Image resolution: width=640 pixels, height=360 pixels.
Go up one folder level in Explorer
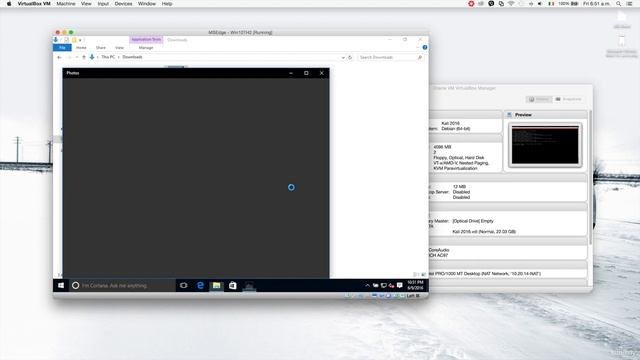(x=84, y=57)
